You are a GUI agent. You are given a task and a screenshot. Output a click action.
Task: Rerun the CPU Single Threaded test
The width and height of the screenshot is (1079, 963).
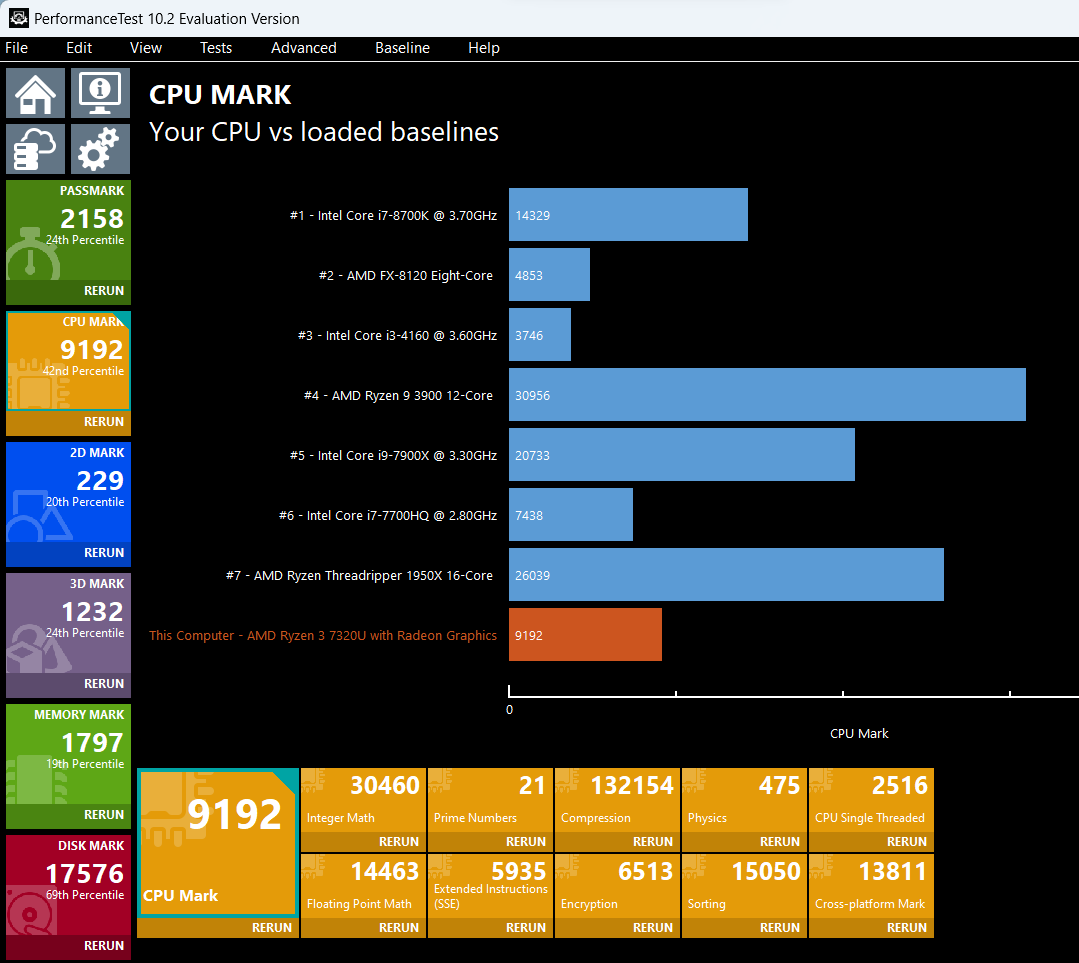click(906, 842)
